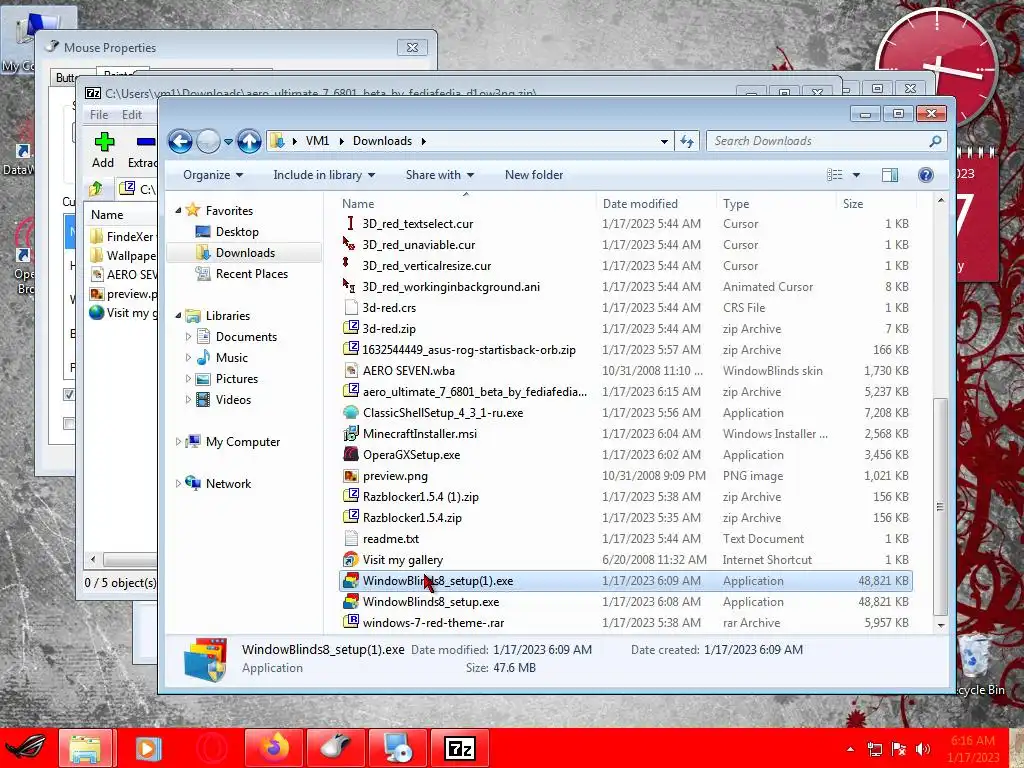Select the 3D_red_textselect.cur file icon
This screenshot has height=768, width=1024.
pyautogui.click(x=351, y=223)
